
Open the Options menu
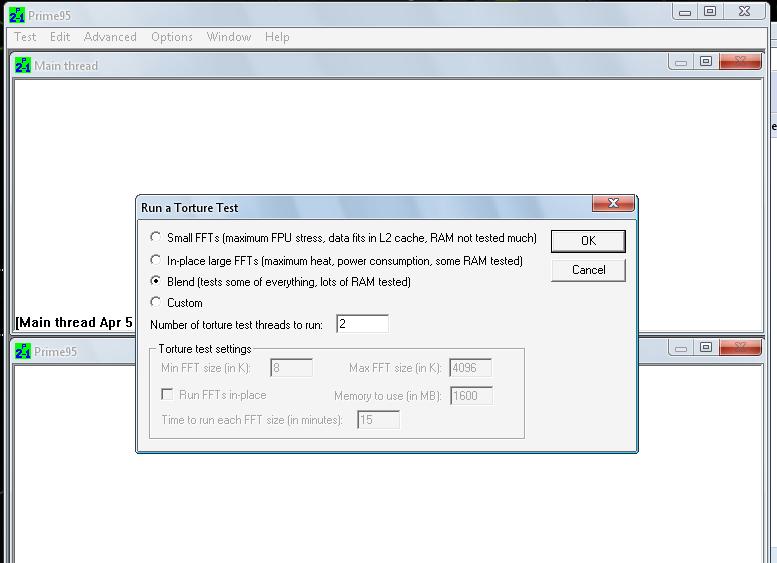coord(171,37)
